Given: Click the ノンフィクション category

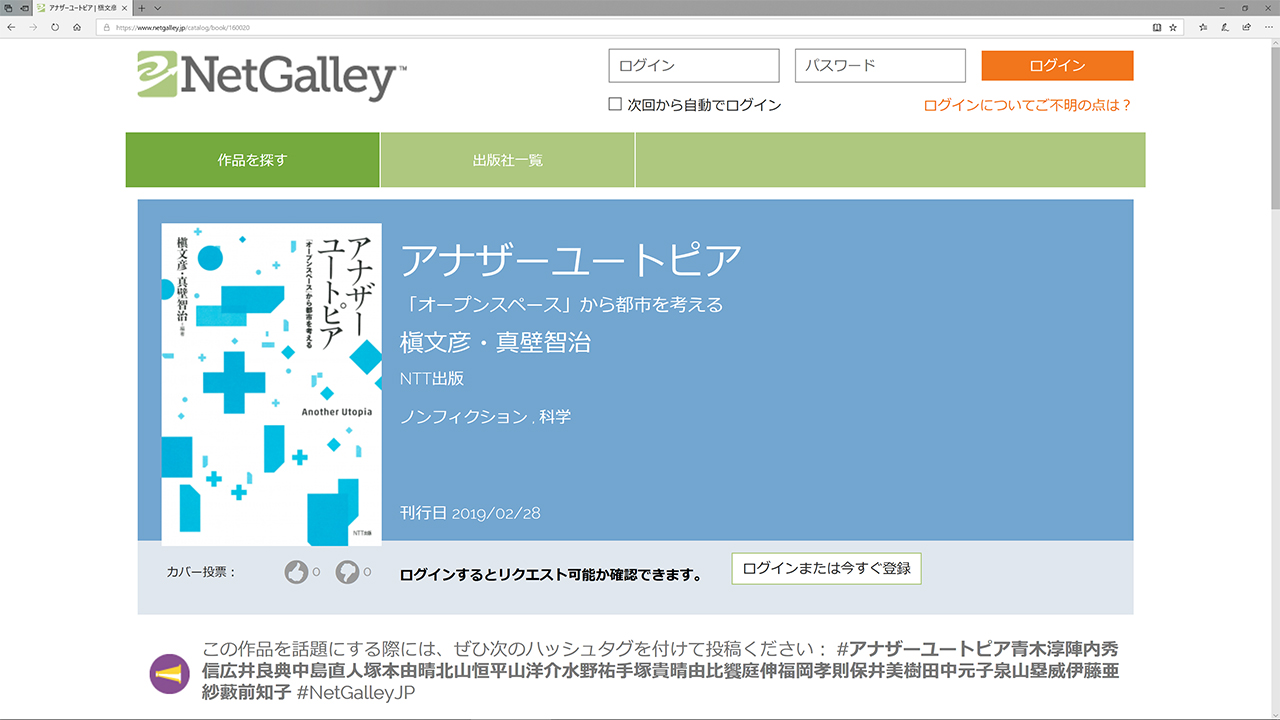Looking at the screenshot, I should point(463,417).
